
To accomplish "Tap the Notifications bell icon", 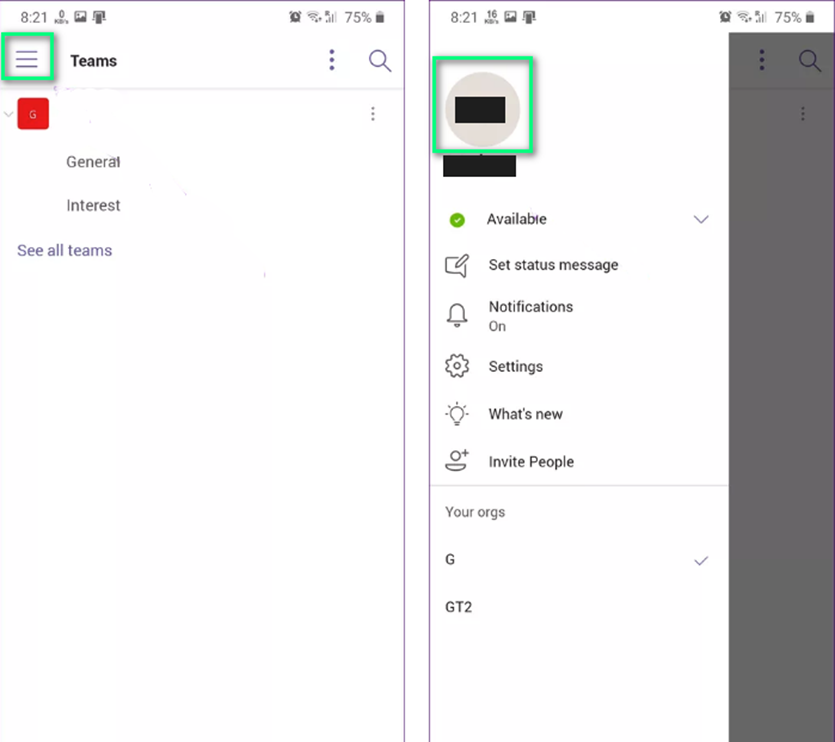I will click(457, 315).
